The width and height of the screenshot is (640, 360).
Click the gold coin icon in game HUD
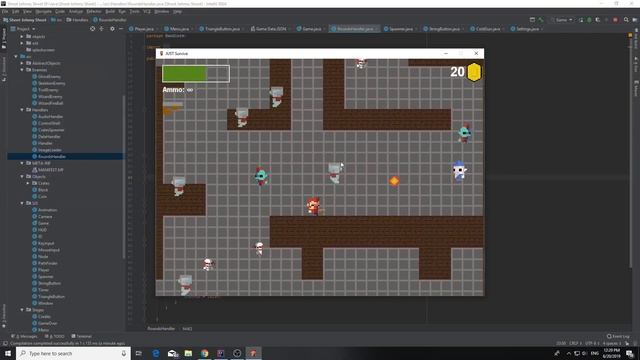[474, 72]
